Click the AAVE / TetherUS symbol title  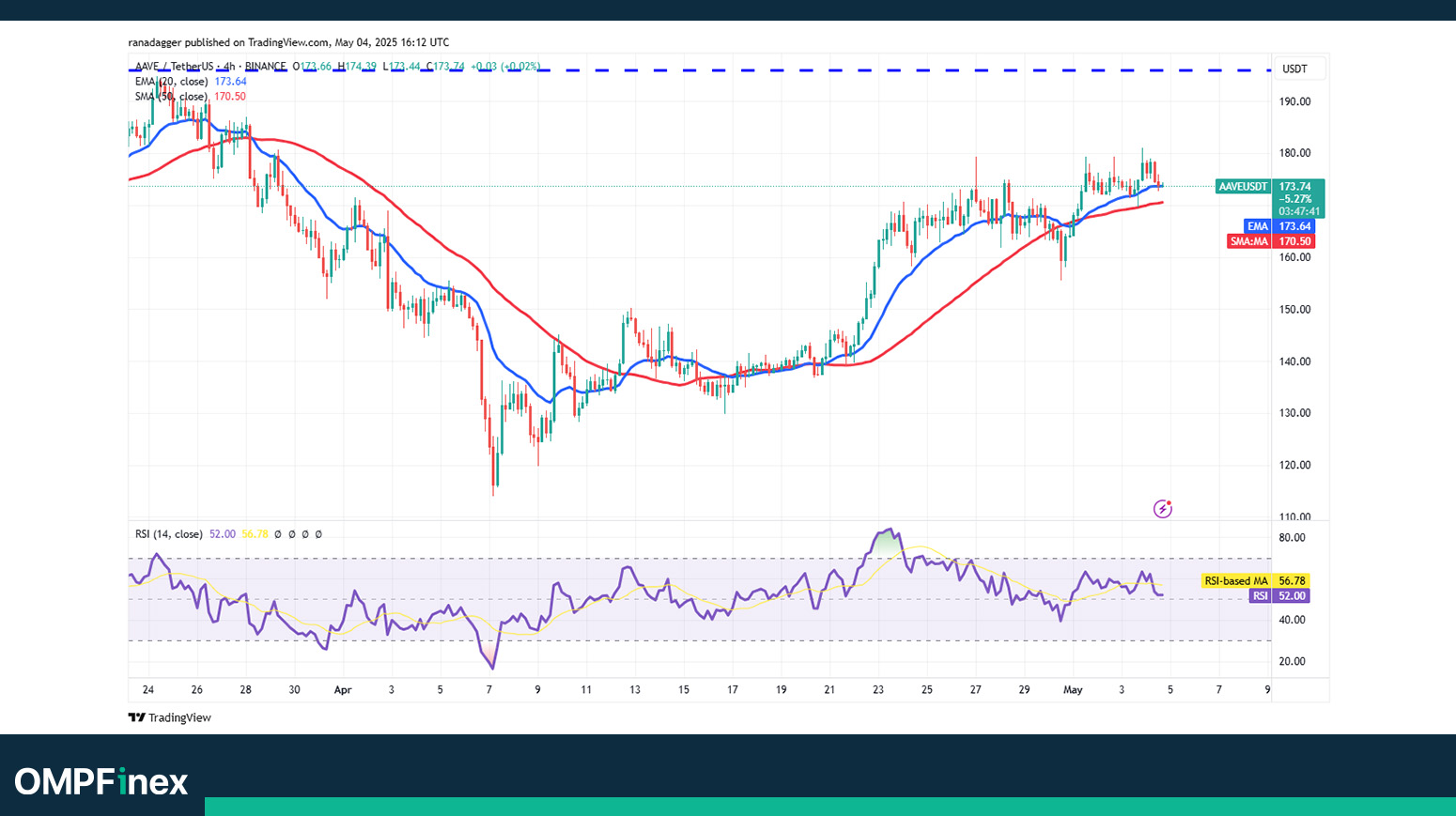pyautogui.click(x=173, y=67)
